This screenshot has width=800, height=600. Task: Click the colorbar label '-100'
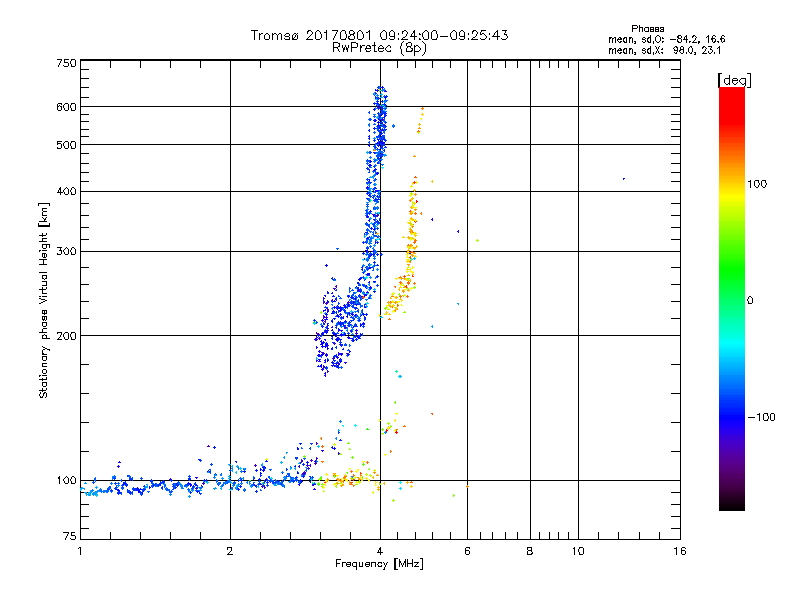(x=761, y=417)
